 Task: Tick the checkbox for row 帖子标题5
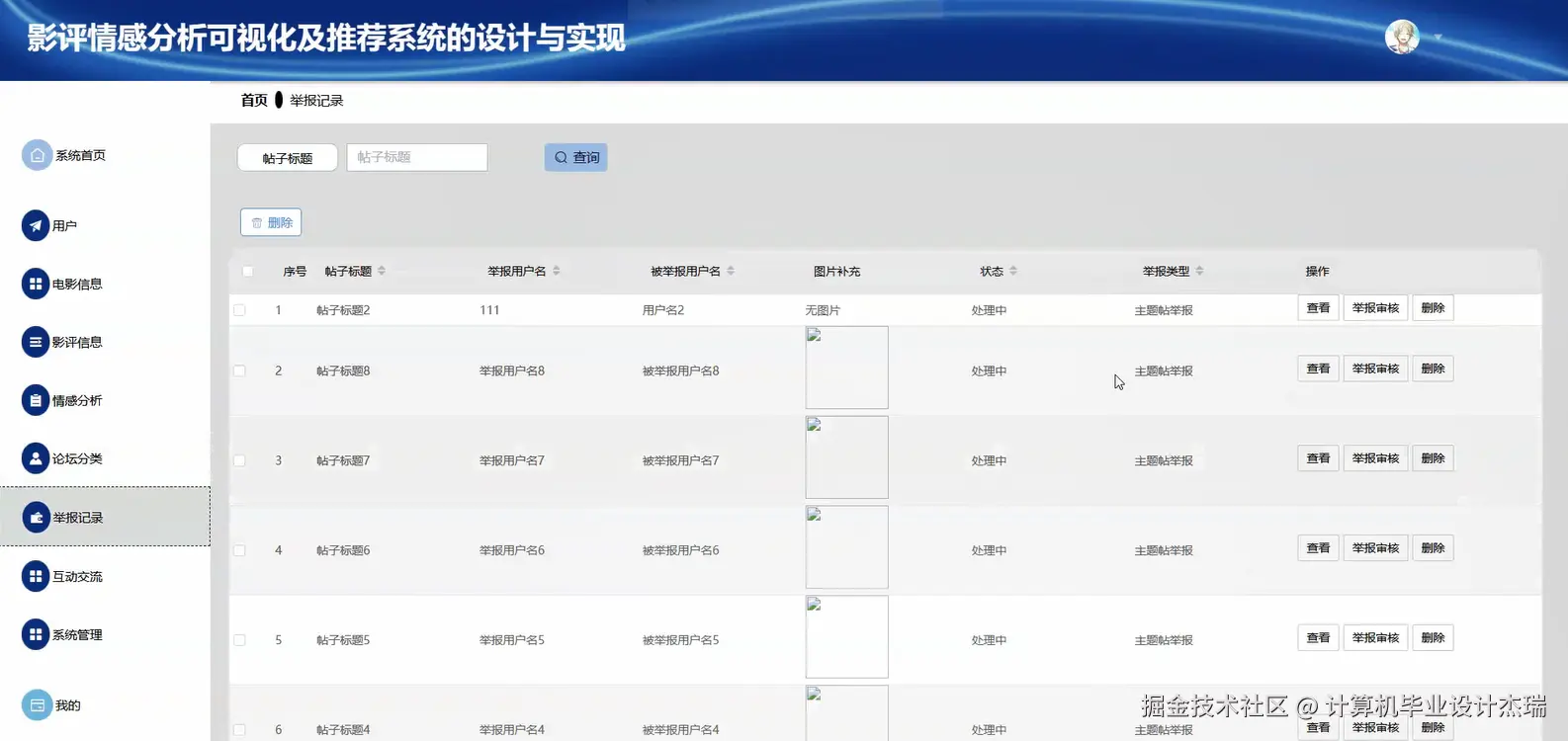(239, 640)
